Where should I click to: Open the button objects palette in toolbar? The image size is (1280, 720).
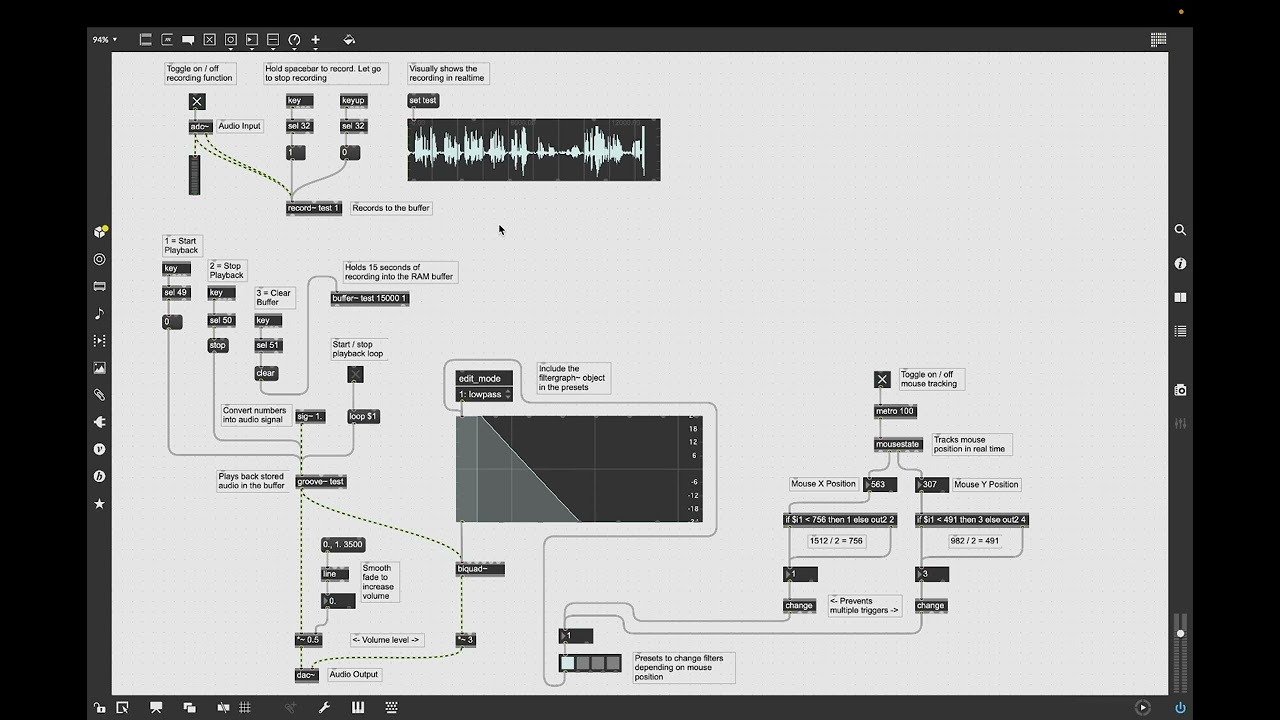tap(231, 40)
